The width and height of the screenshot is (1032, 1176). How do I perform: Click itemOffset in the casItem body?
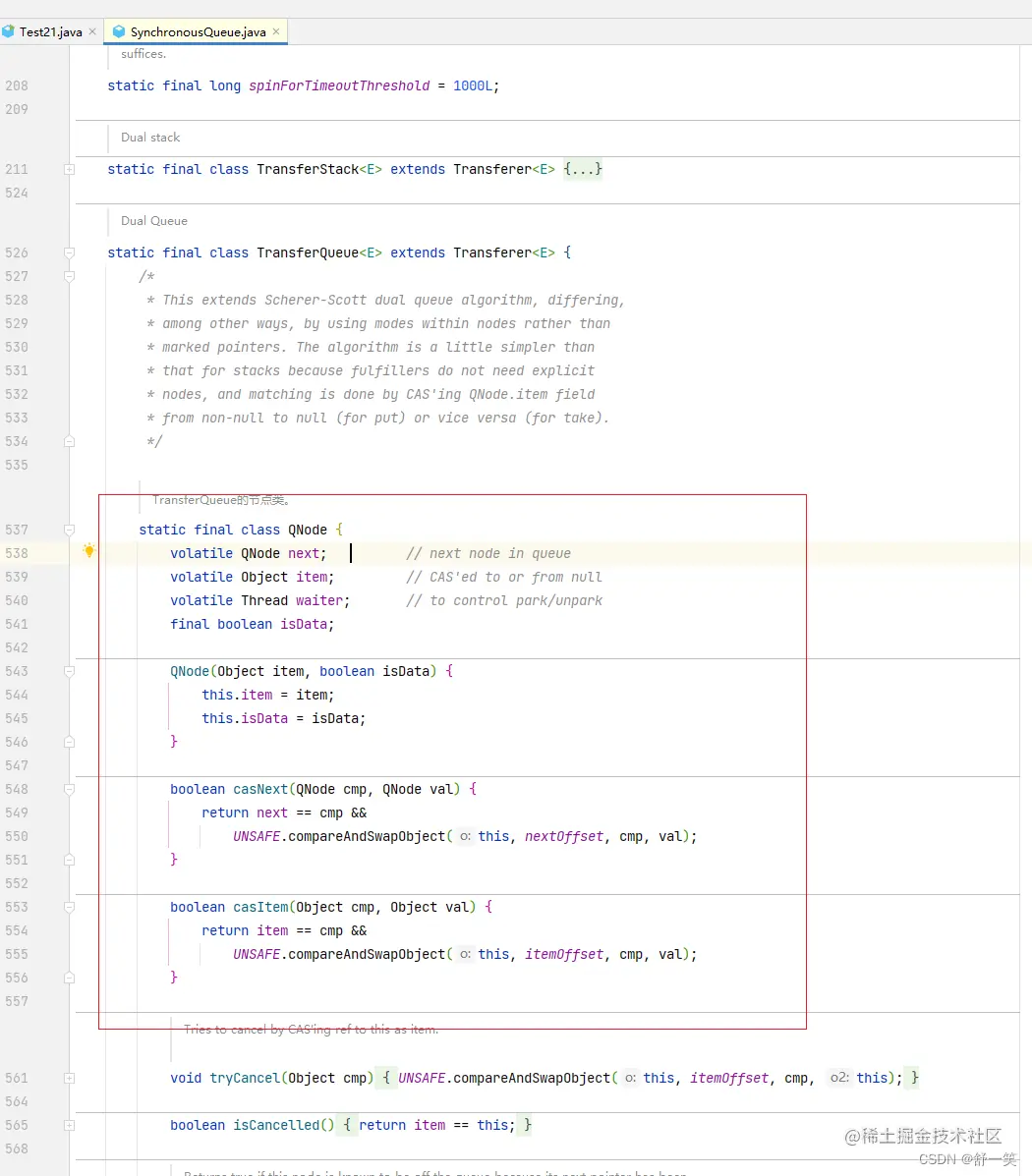tap(563, 954)
